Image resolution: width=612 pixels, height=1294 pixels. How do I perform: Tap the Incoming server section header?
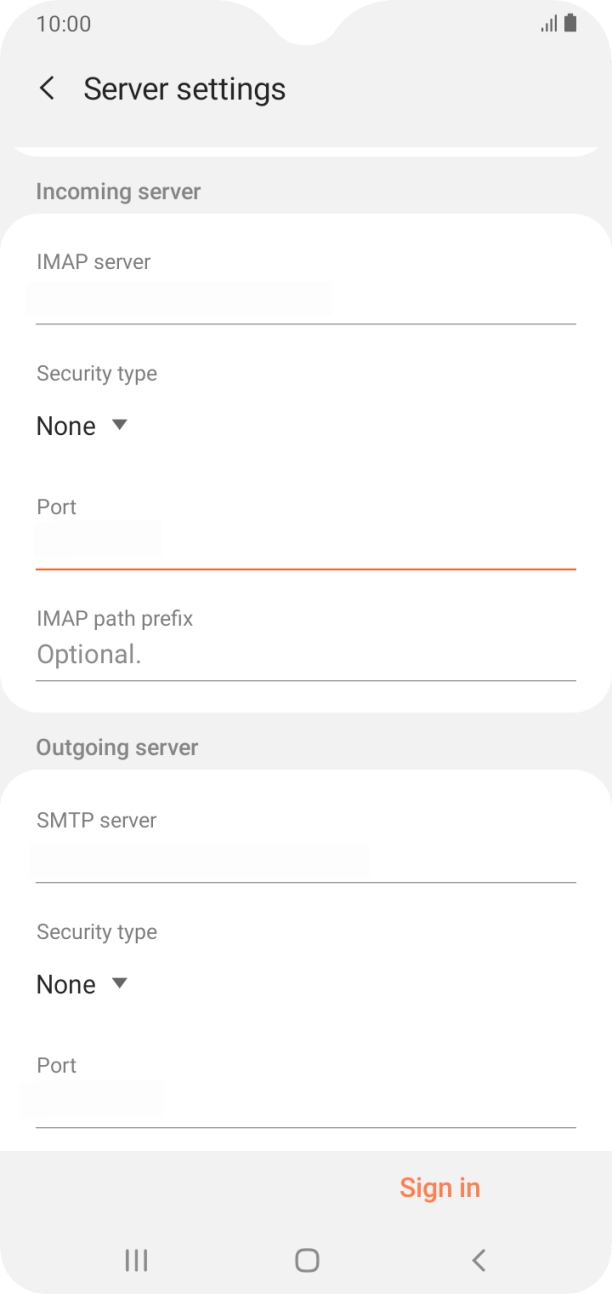tap(118, 191)
